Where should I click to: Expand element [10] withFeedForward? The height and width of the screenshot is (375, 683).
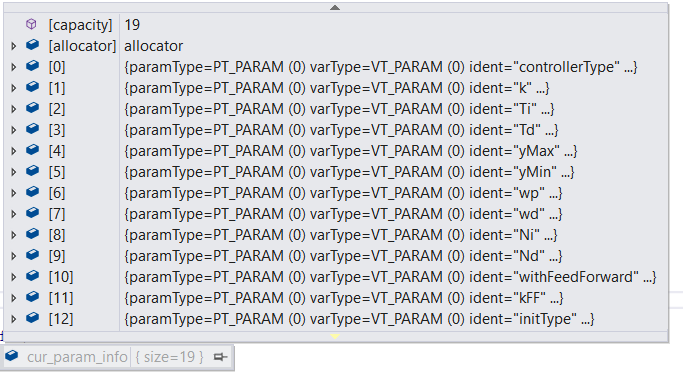click(14, 277)
